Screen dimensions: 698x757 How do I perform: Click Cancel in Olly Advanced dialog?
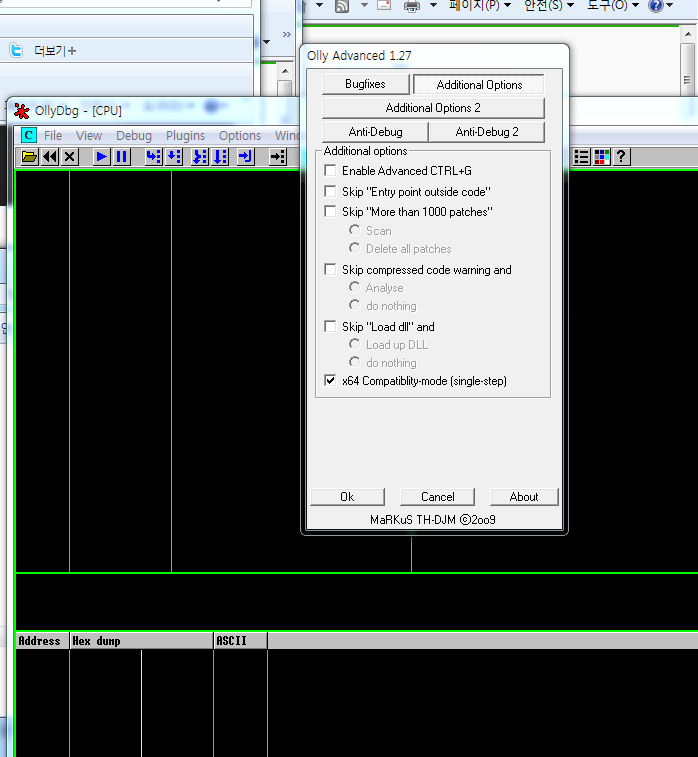point(437,497)
